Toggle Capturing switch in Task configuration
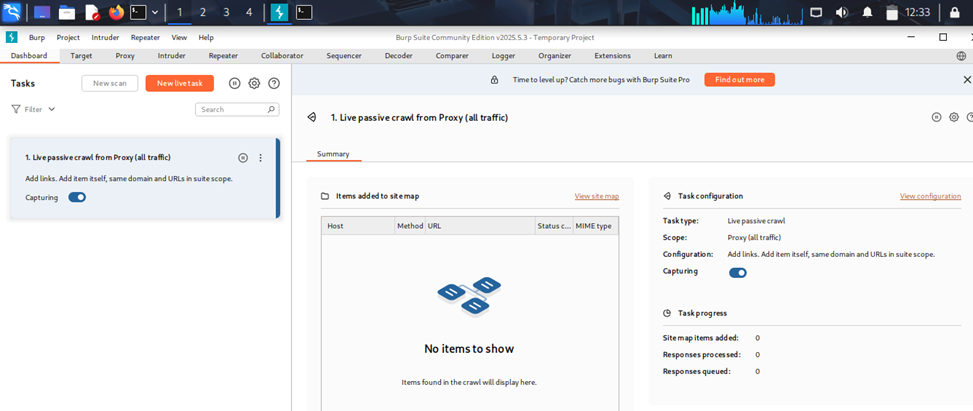 tap(738, 273)
